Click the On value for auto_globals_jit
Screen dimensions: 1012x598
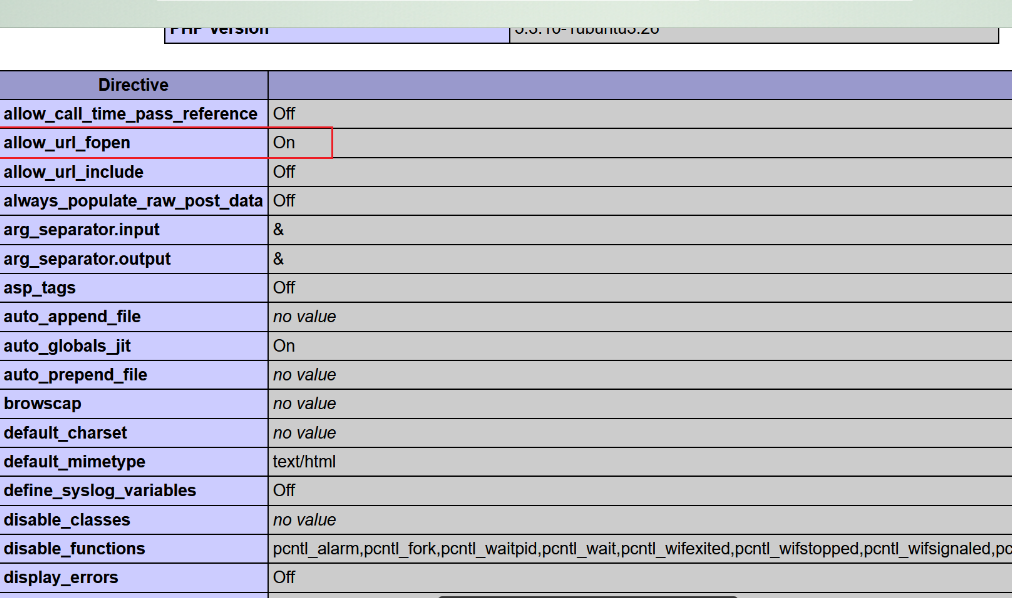pos(284,346)
